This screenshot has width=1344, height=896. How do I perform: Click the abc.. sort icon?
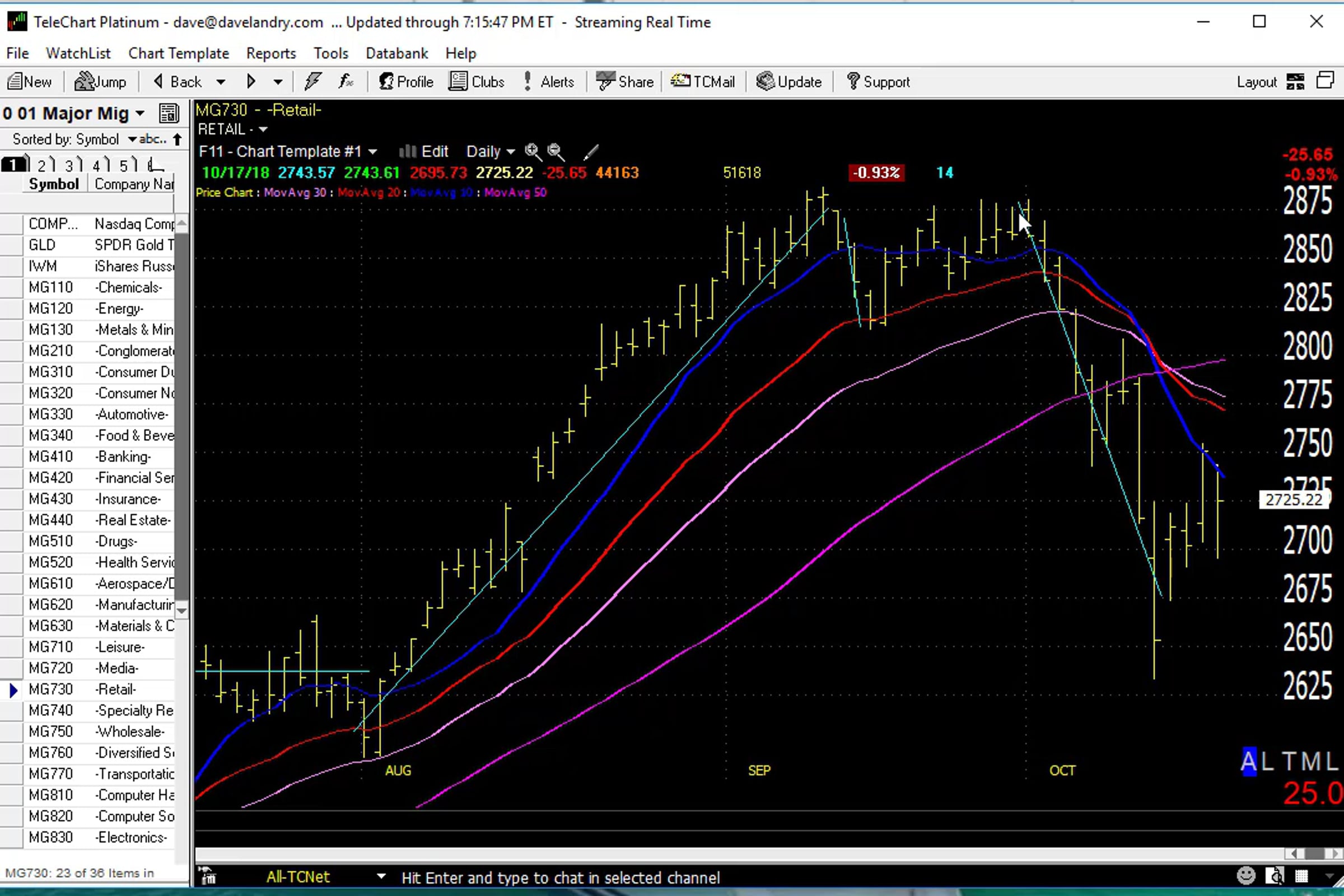(152, 139)
